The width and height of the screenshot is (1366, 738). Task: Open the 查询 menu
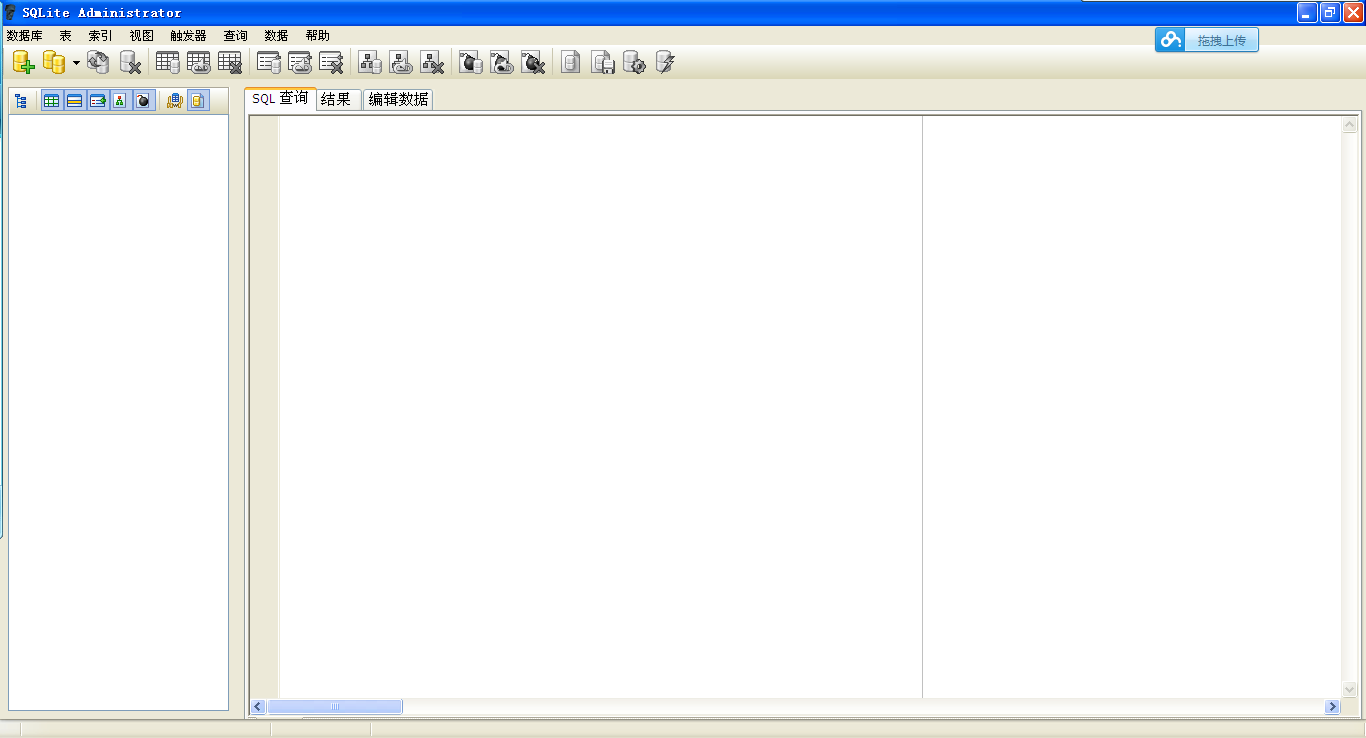coord(235,35)
